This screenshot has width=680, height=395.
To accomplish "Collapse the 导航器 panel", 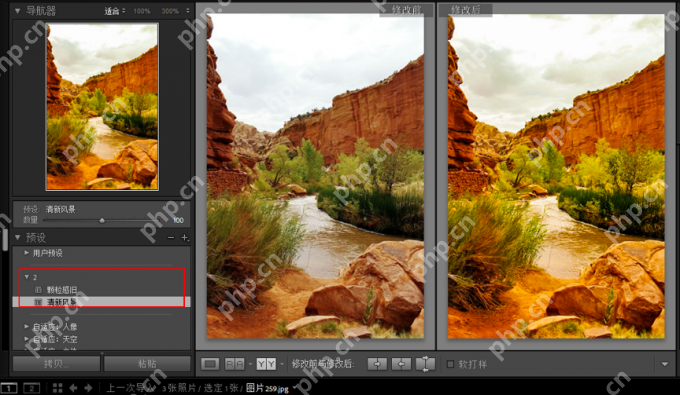I will pyautogui.click(x=17, y=11).
